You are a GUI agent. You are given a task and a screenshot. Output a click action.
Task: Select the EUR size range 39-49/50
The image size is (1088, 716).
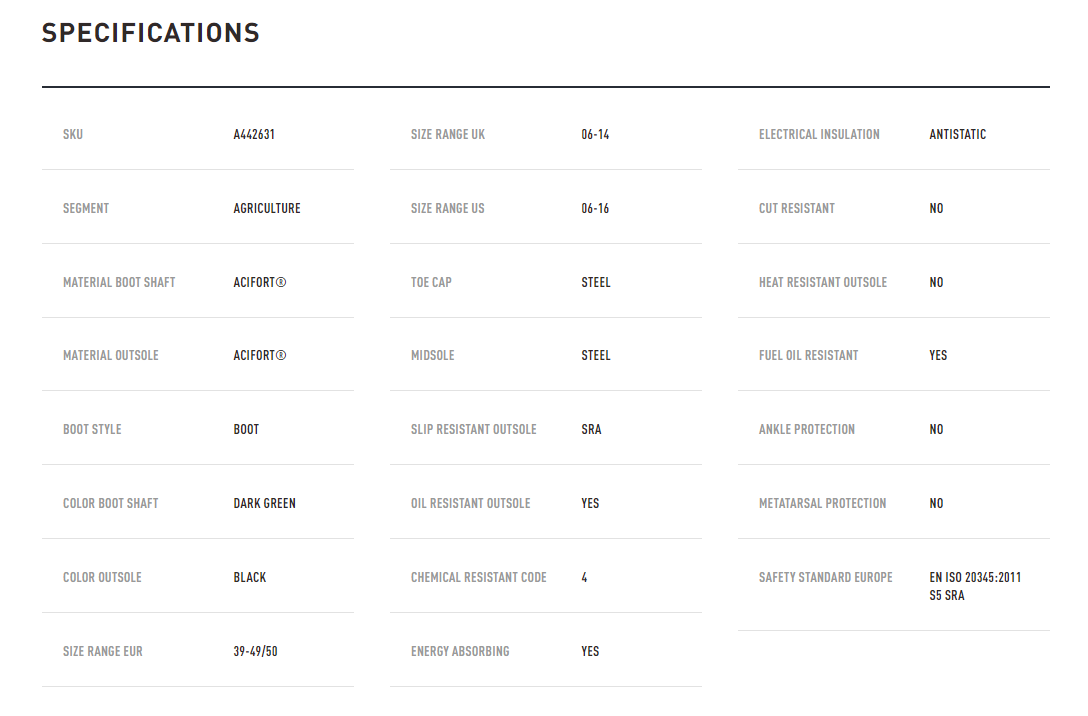tap(255, 651)
